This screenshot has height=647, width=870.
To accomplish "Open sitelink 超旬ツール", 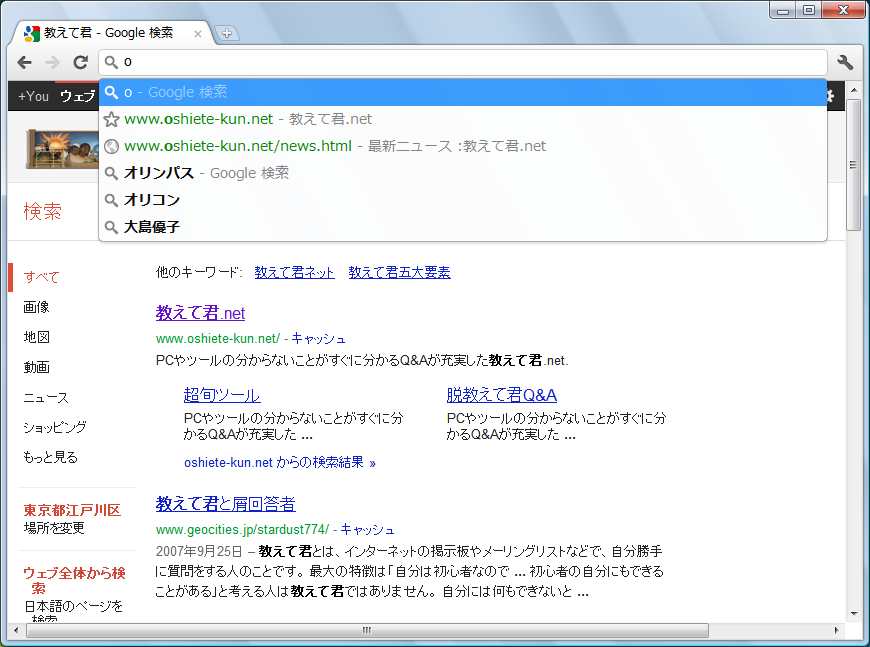I will pyautogui.click(x=222, y=395).
